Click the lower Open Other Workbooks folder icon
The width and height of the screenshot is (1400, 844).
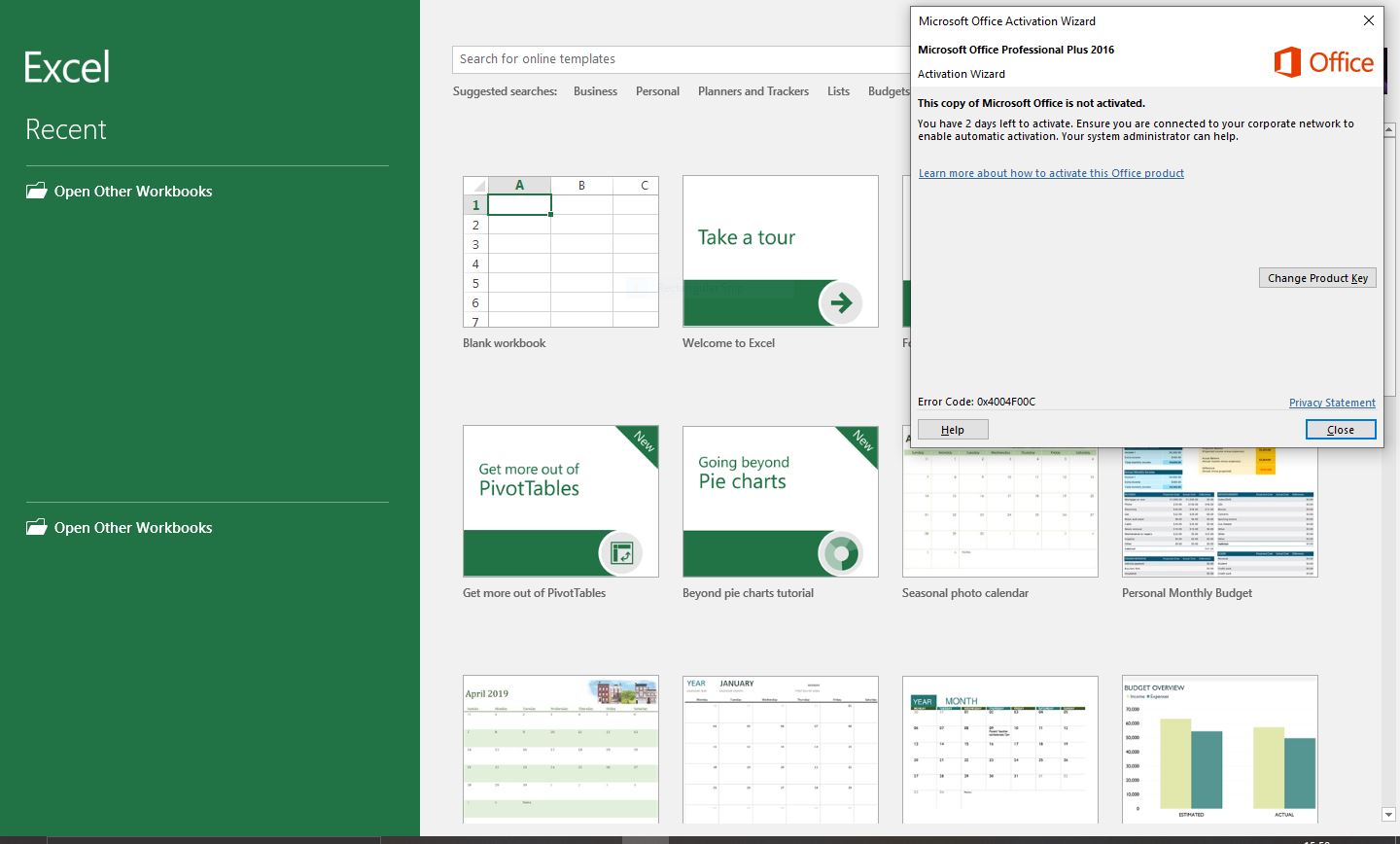pyautogui.click(x=36, y=527)
